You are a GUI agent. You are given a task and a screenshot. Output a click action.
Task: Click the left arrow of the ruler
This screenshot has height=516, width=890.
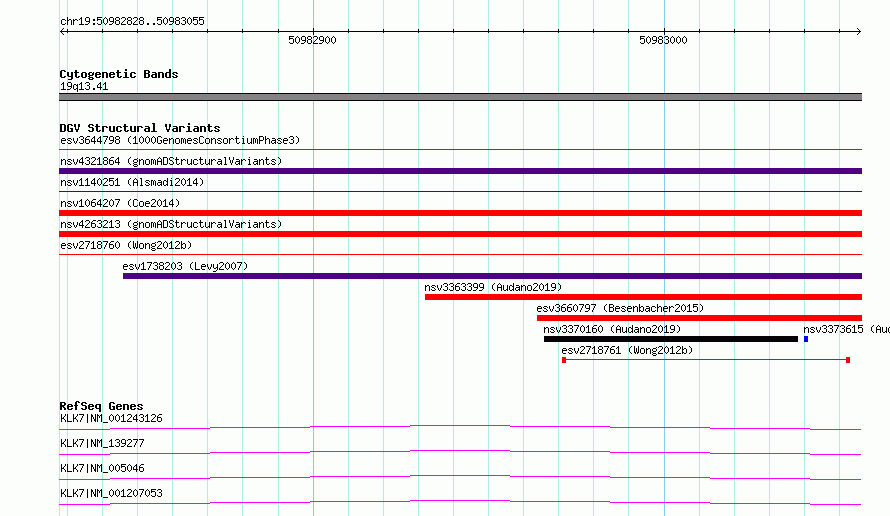(x=63, y=32)
